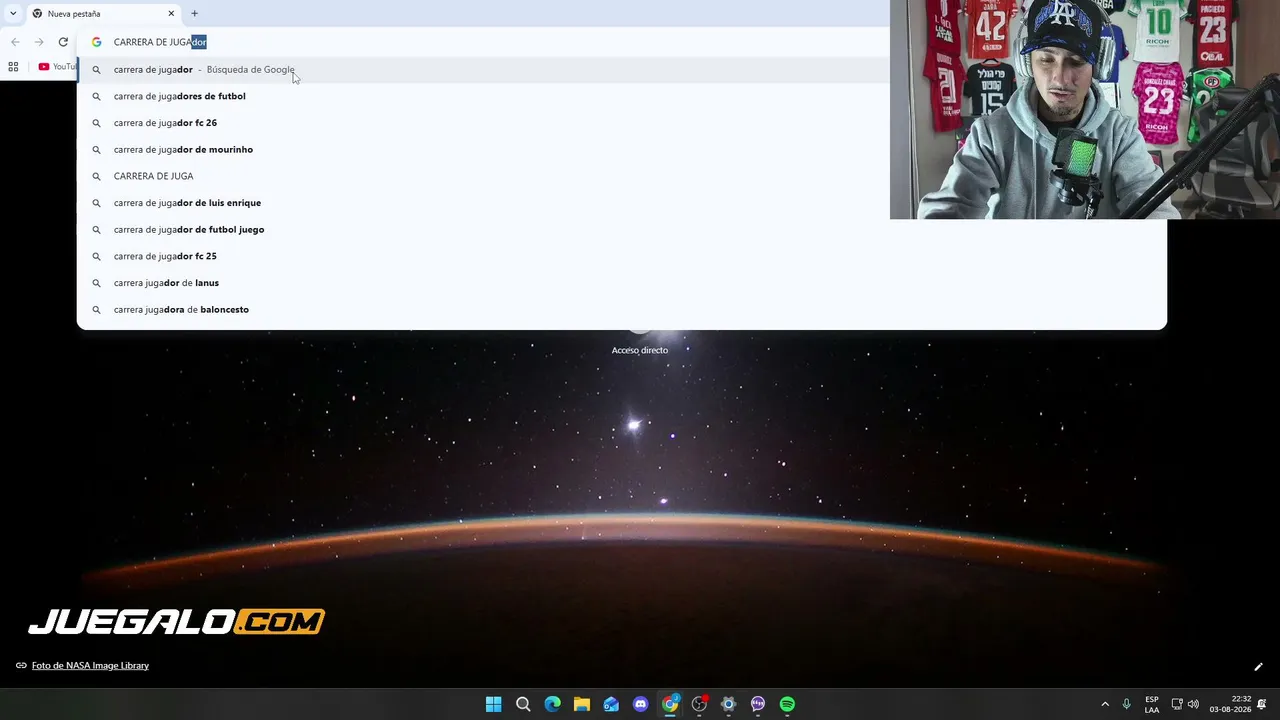Open the tab search dropdown arrow
This screenshot has width=1280, height=720.
[13, 14]
